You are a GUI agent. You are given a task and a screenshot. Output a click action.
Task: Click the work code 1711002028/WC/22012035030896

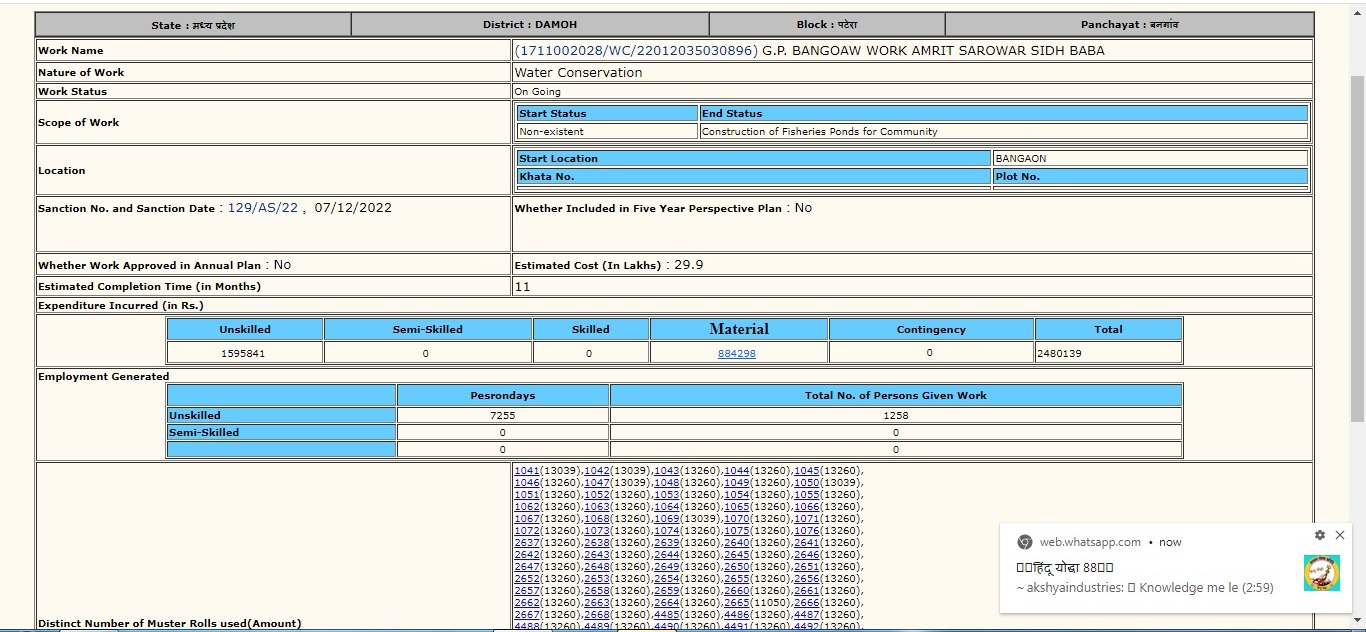[636, 50]
